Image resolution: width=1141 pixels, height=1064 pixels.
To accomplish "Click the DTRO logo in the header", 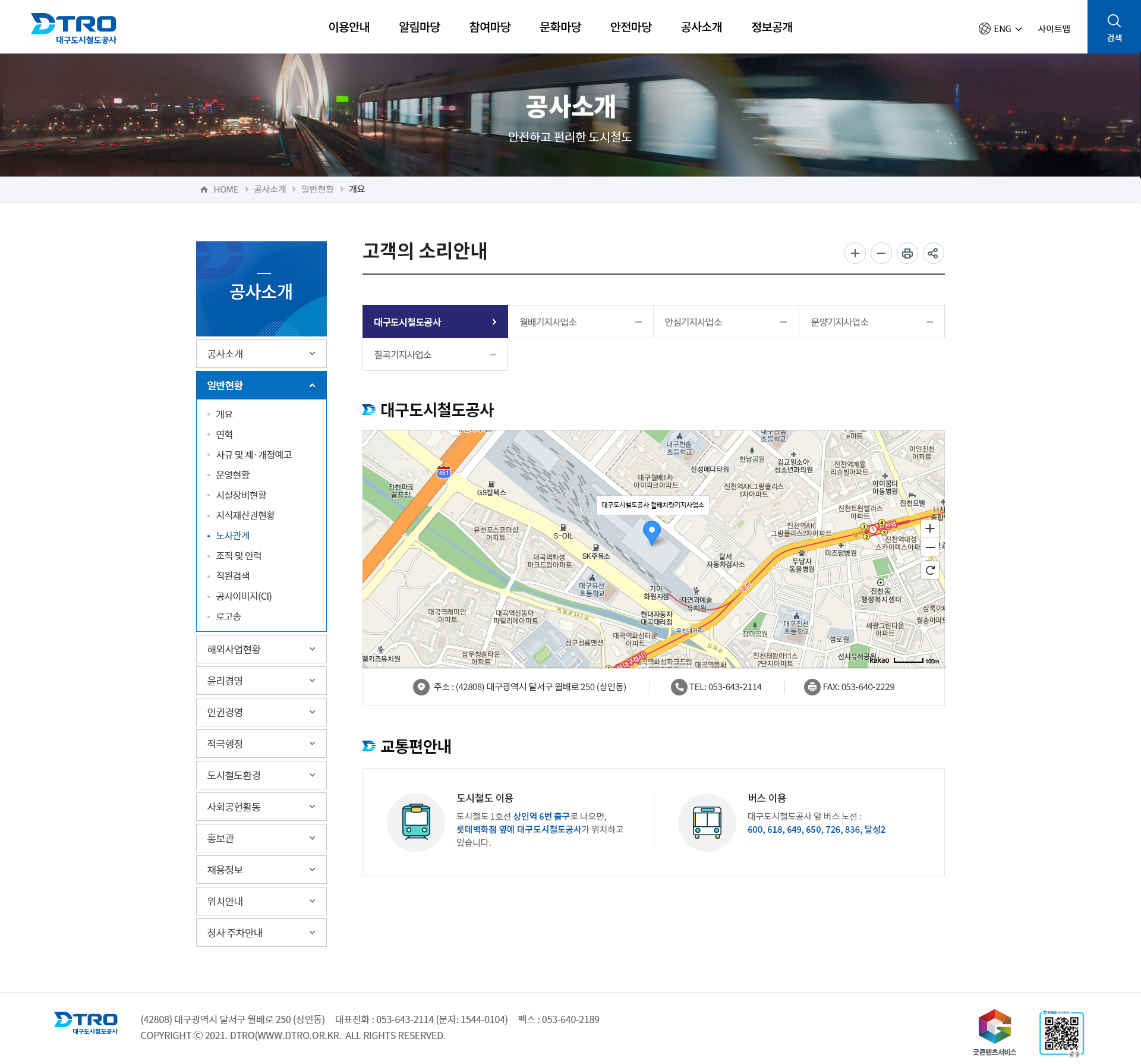I will click(x=74, y=27).
